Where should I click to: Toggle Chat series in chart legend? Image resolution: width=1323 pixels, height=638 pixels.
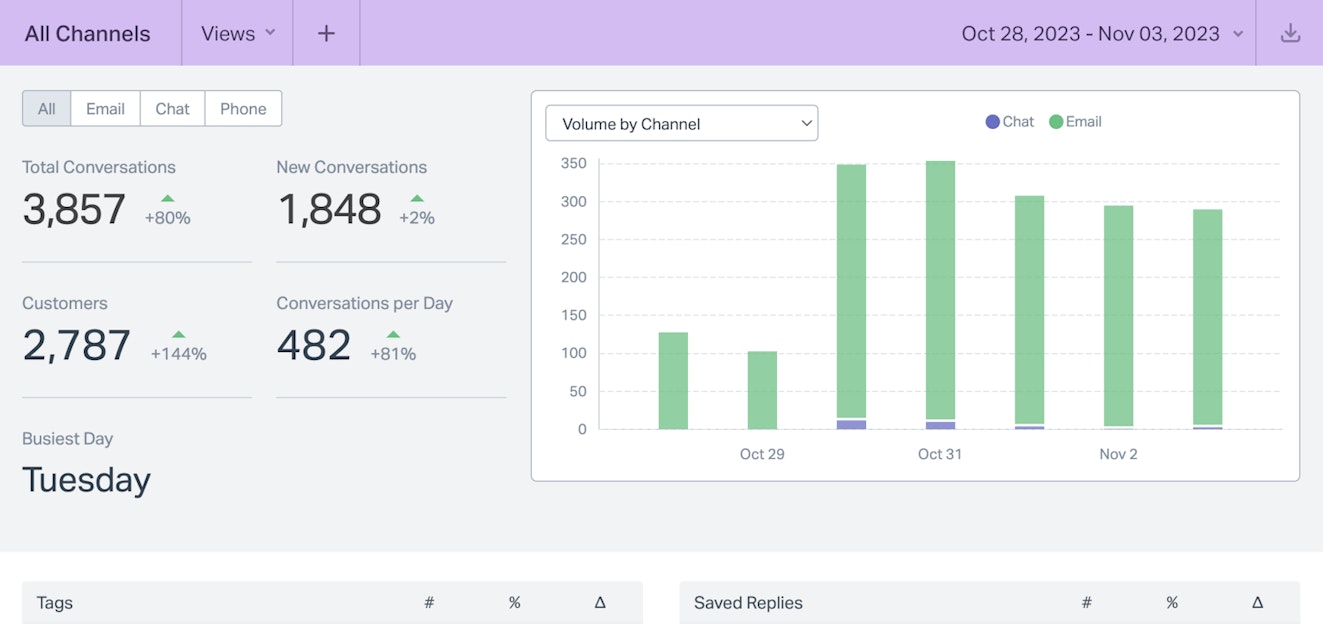[1010, 122]
